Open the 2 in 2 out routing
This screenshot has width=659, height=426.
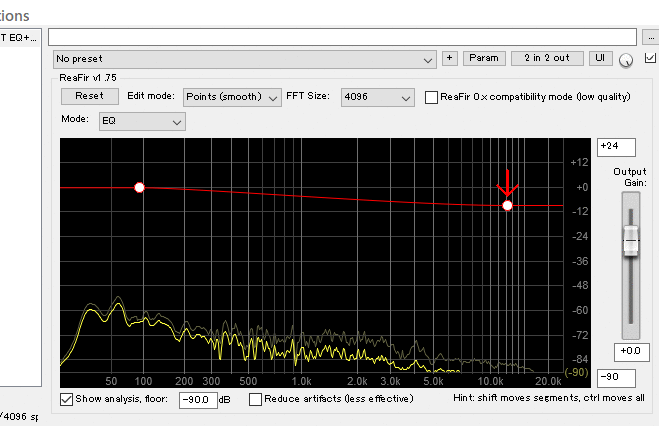pos(547,59)
